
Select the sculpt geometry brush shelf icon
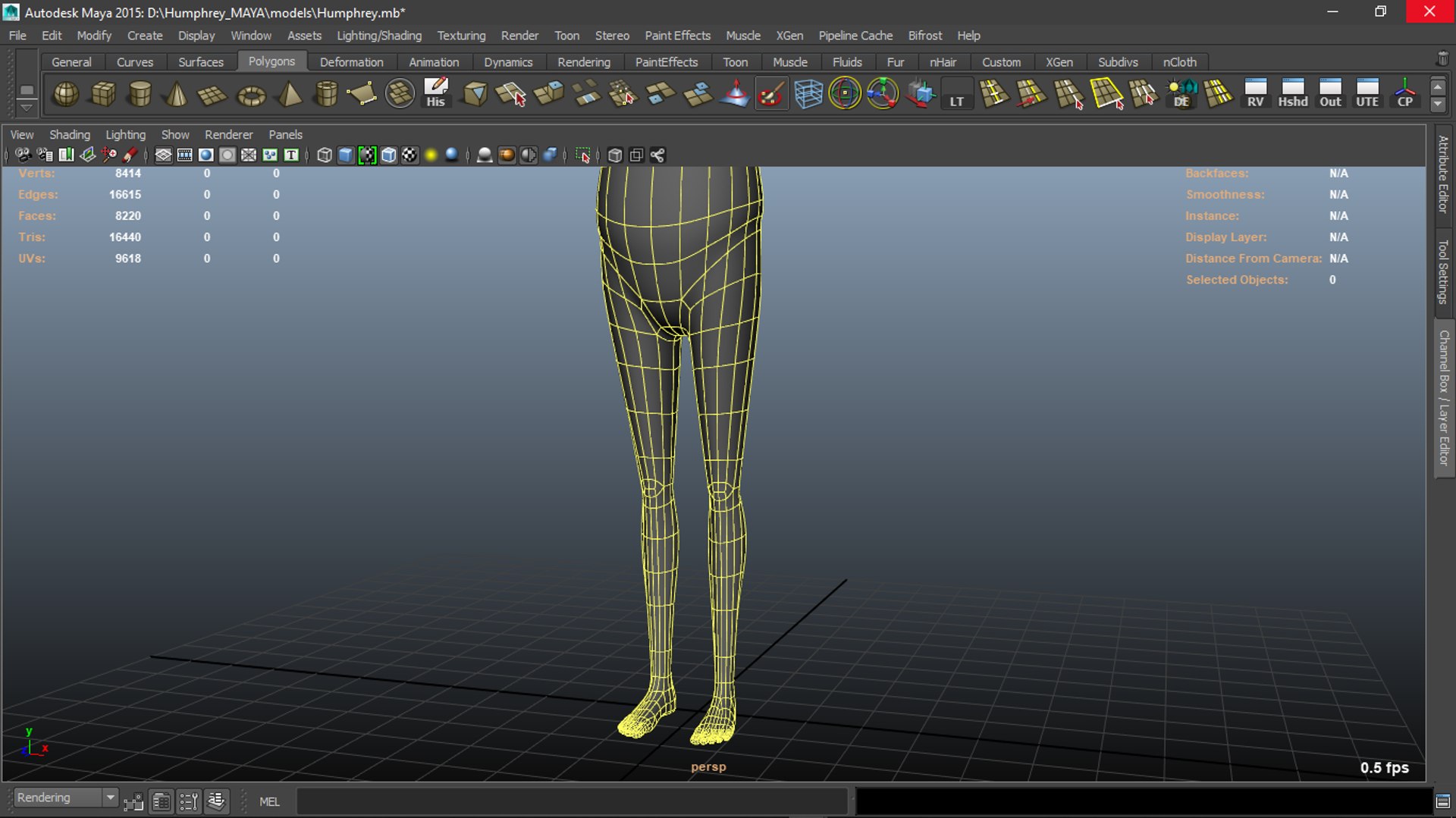(770, 94)
